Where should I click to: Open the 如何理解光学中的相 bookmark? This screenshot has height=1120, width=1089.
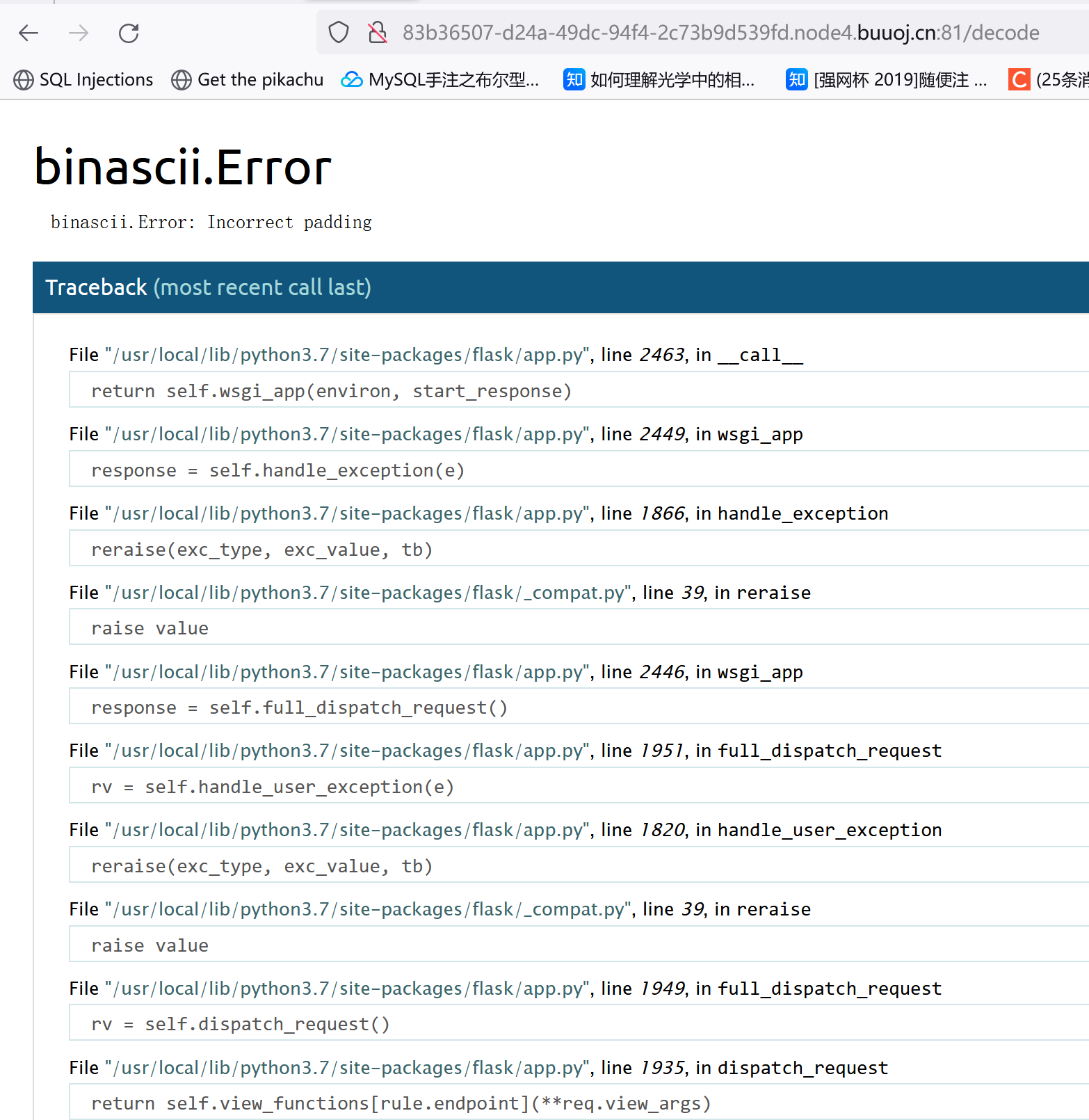click(659, 80)
